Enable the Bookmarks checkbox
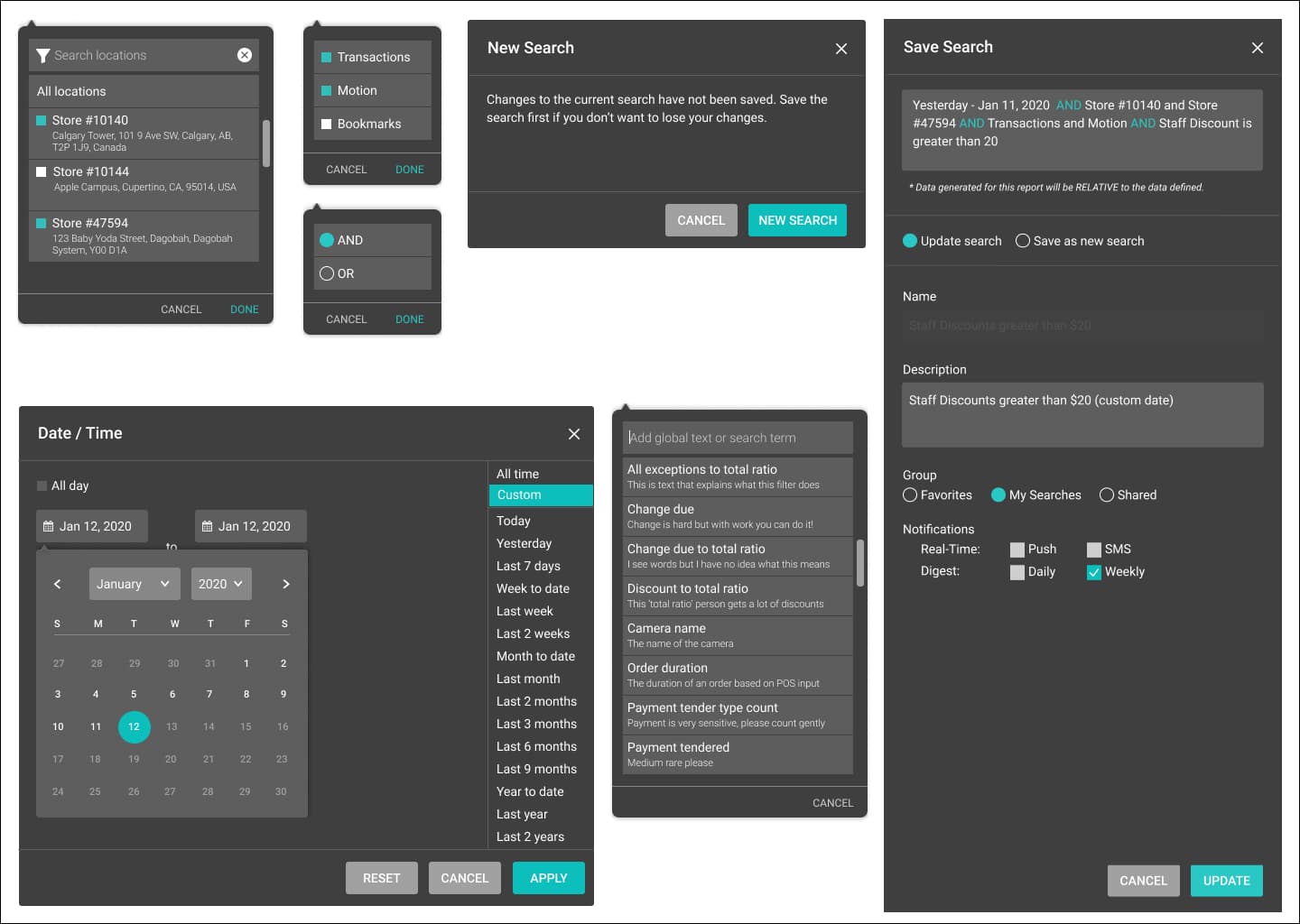Screen dimensions: 1300x924 pos(327,124)
